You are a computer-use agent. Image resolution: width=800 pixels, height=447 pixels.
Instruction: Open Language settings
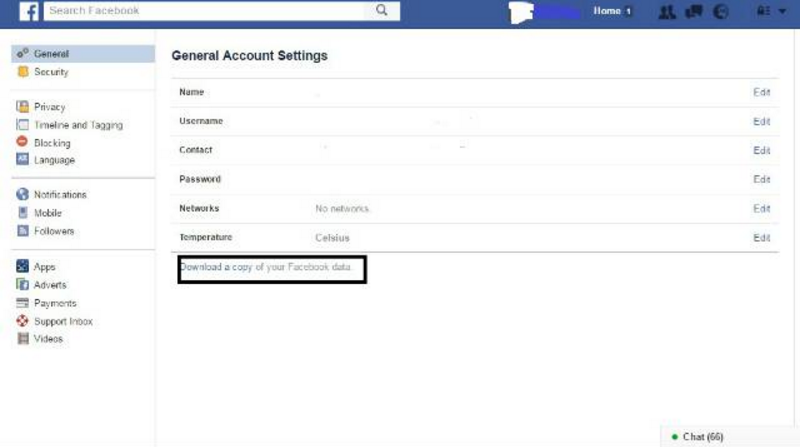54,160
